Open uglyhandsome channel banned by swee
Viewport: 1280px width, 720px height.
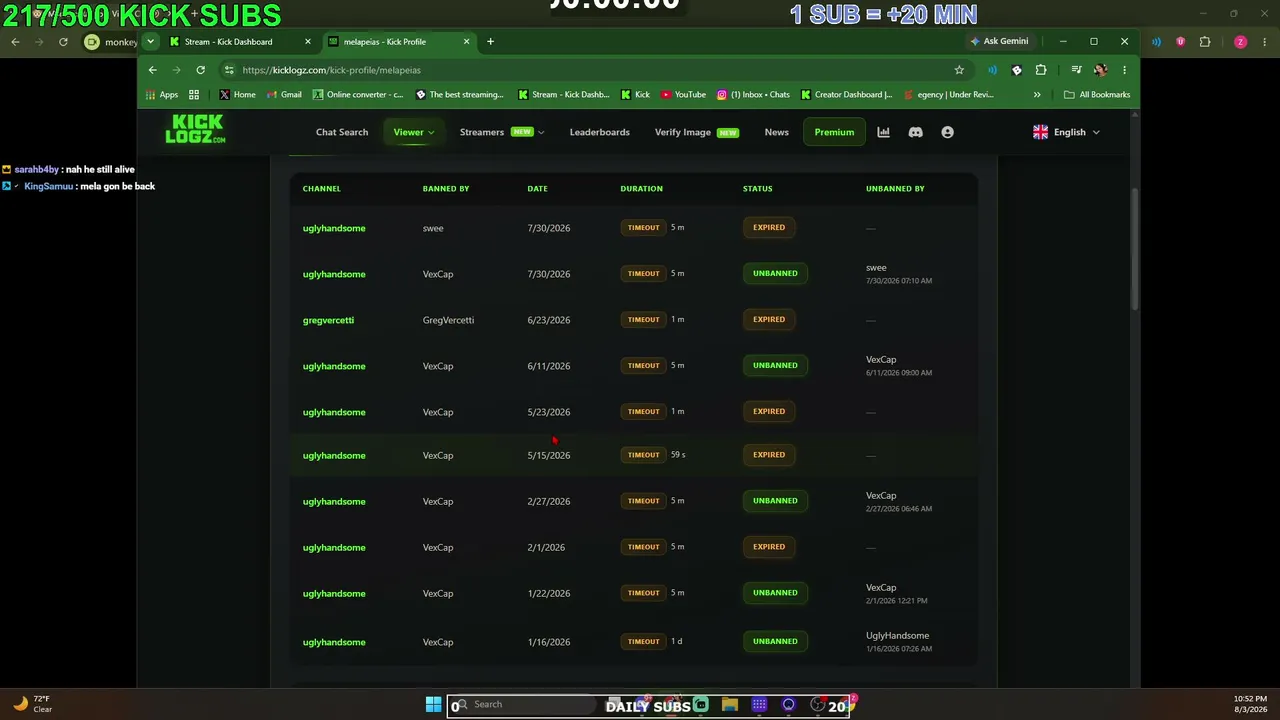334,228
